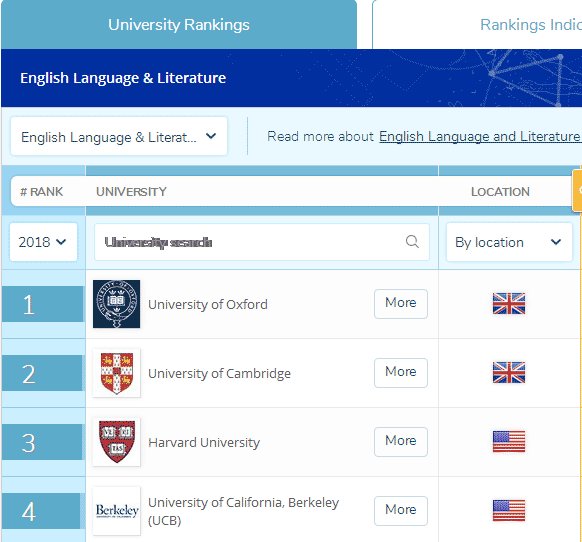The height and width of the screenshot is (542, 582).
Task: Click the rank 2 number cell
Action: (42, 373)
